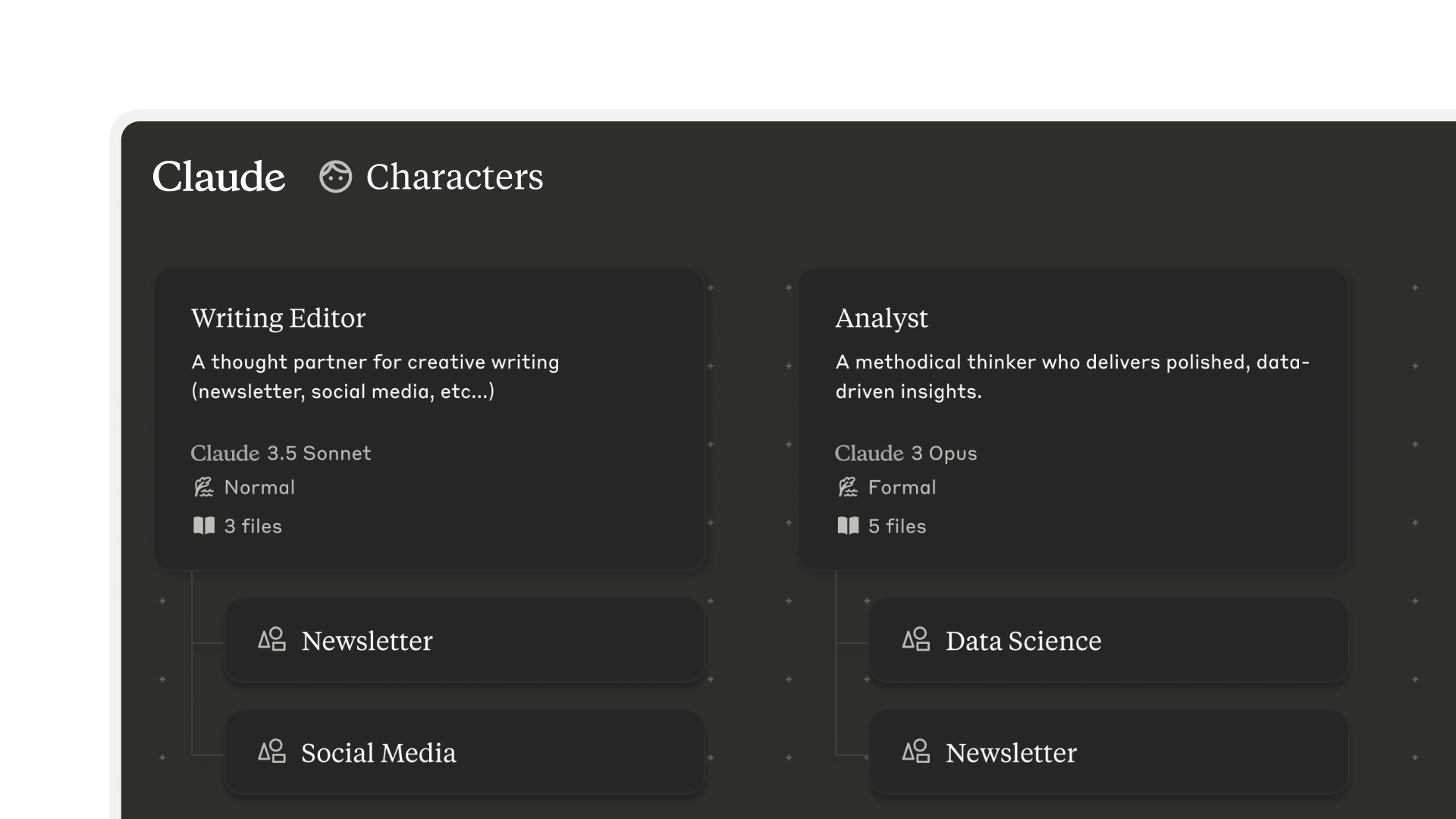Select the Social Media project
1456x819 pixels.
(x=464, y=752)
